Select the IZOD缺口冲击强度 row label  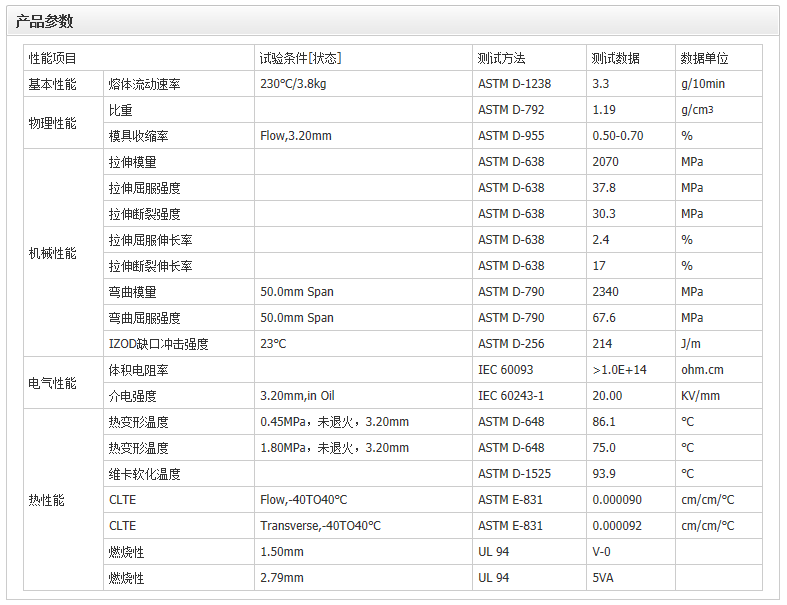point(159,344)
